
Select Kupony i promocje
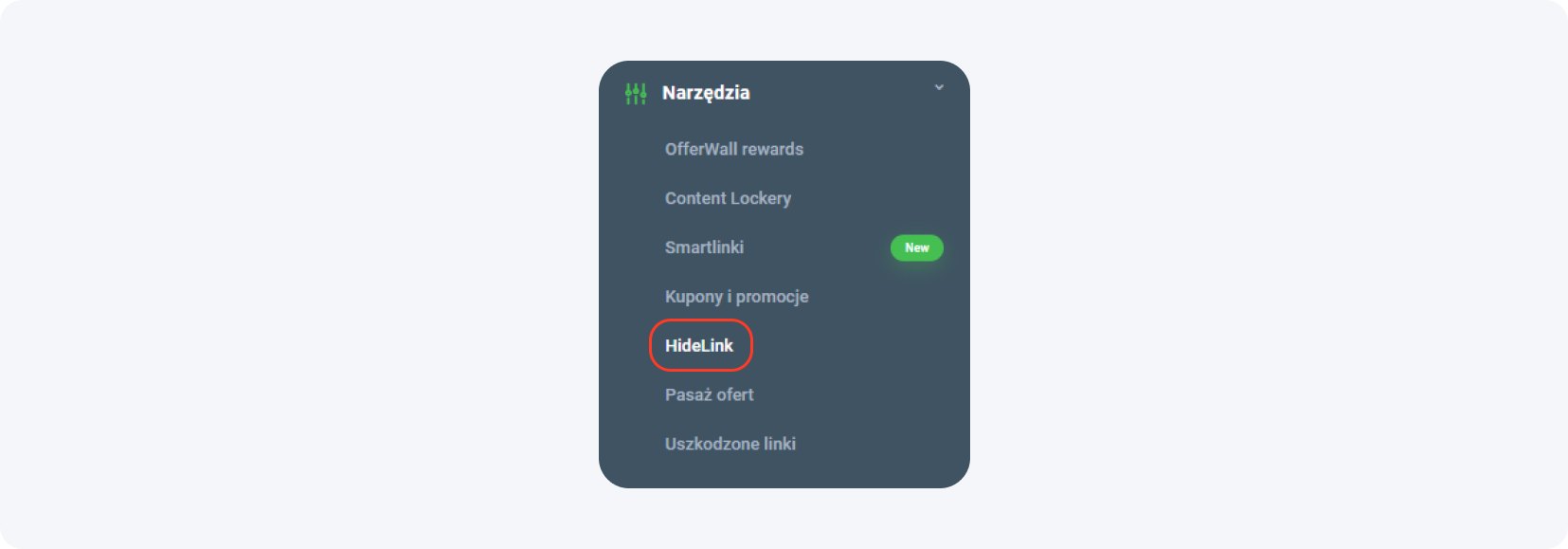pyautogui.click(x=736, y=297)
